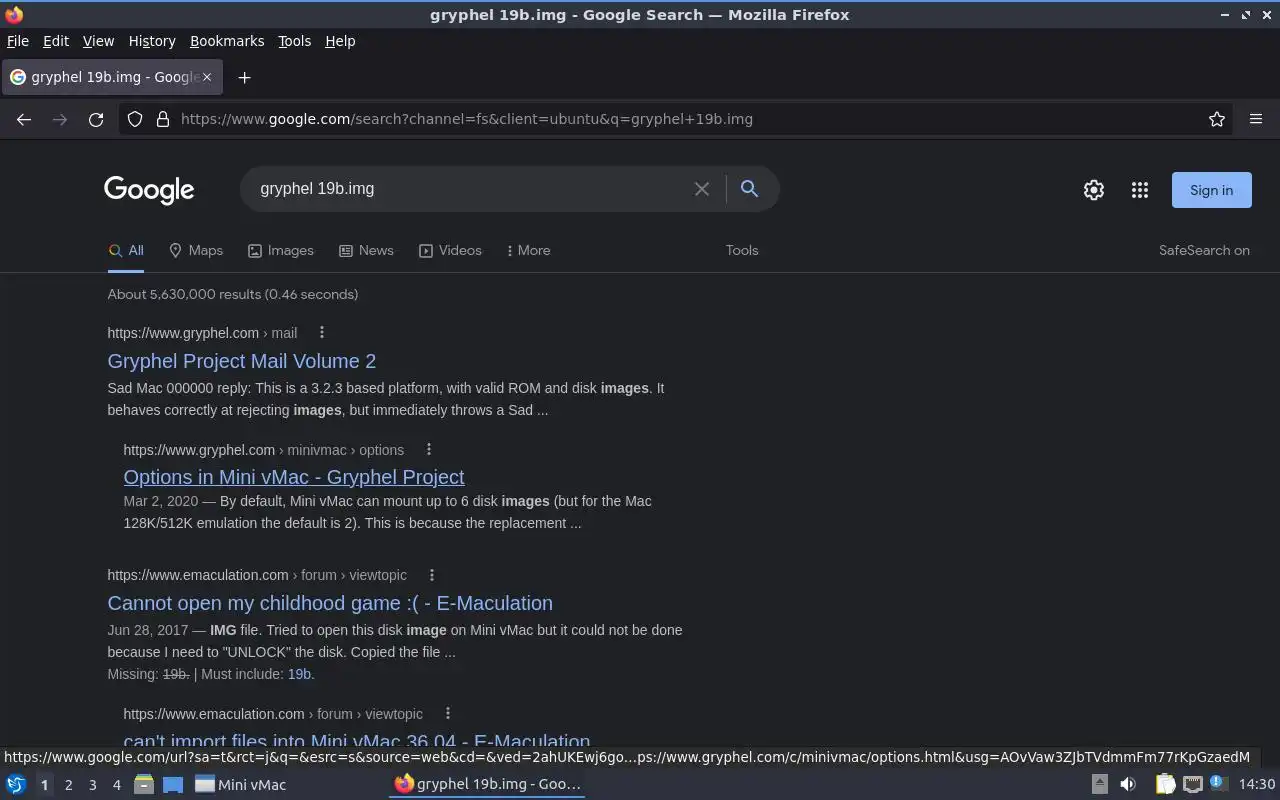Switch to virtual desktop 3
The height and width of the screenshot is (800, 1280).
92,785
